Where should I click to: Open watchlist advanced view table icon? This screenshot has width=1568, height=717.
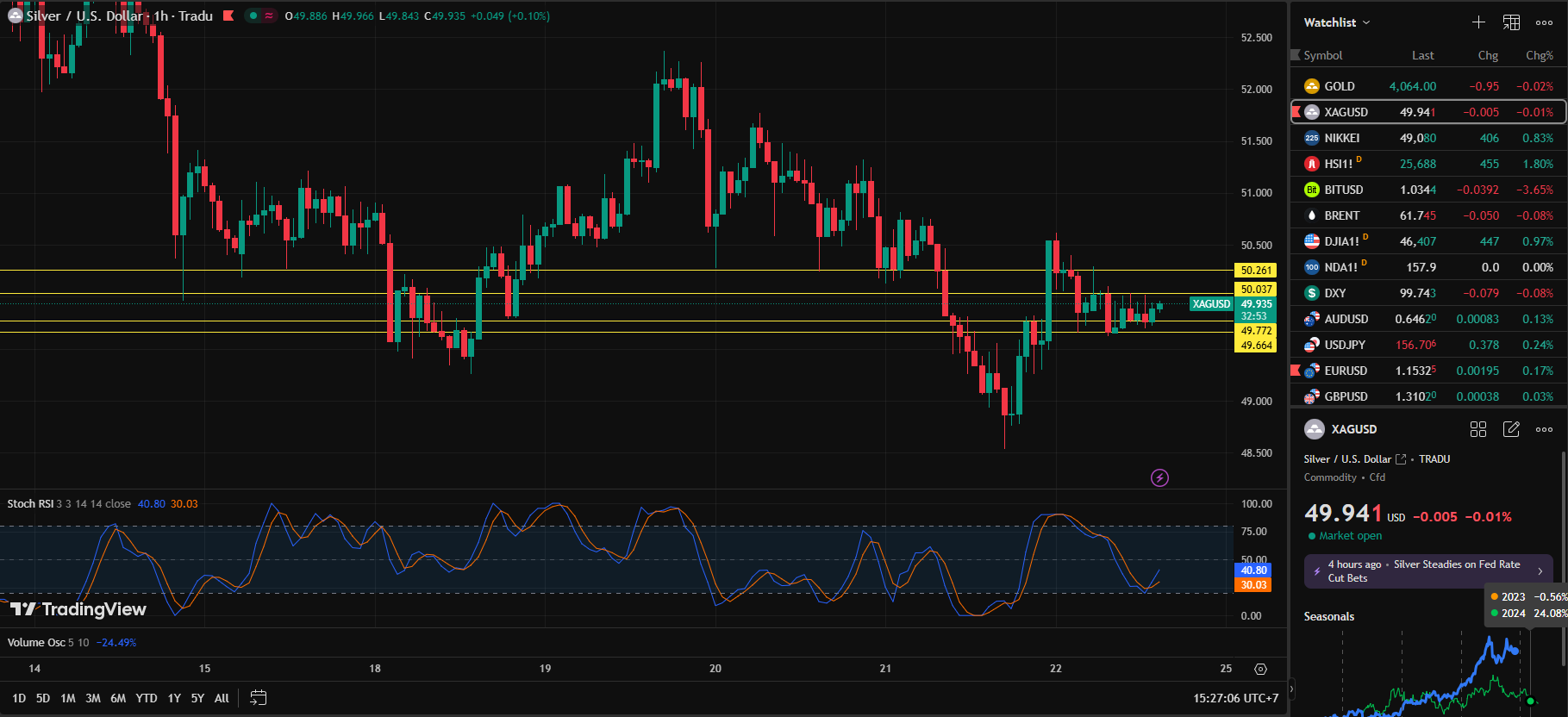tap(1511, 22)
